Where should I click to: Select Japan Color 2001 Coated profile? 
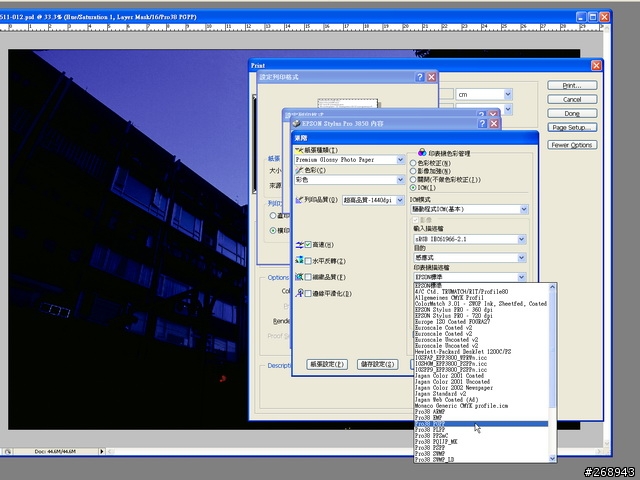pyautogui.click(x=481, y=376)
